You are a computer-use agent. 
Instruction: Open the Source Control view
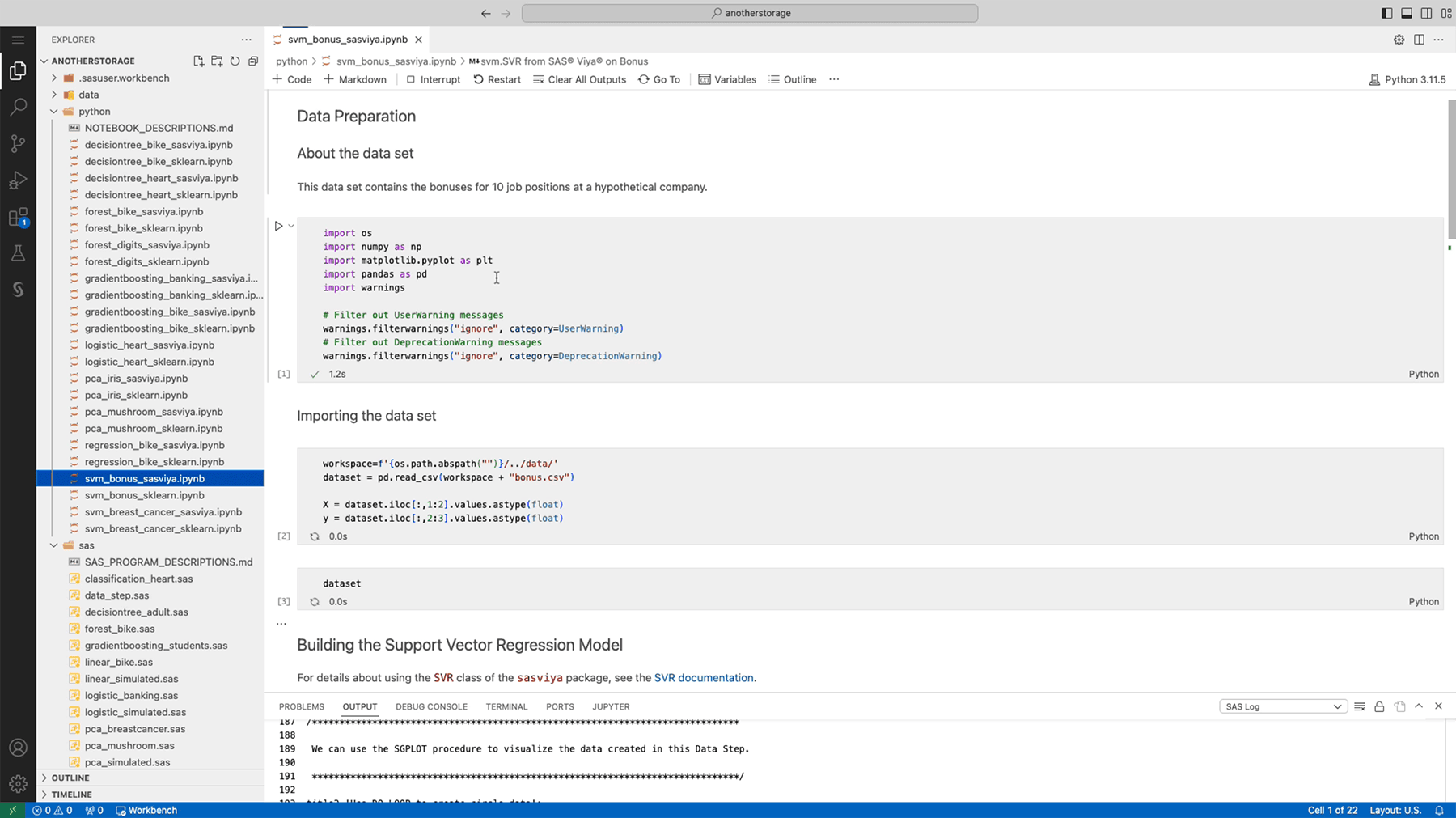tap(18, 143)
